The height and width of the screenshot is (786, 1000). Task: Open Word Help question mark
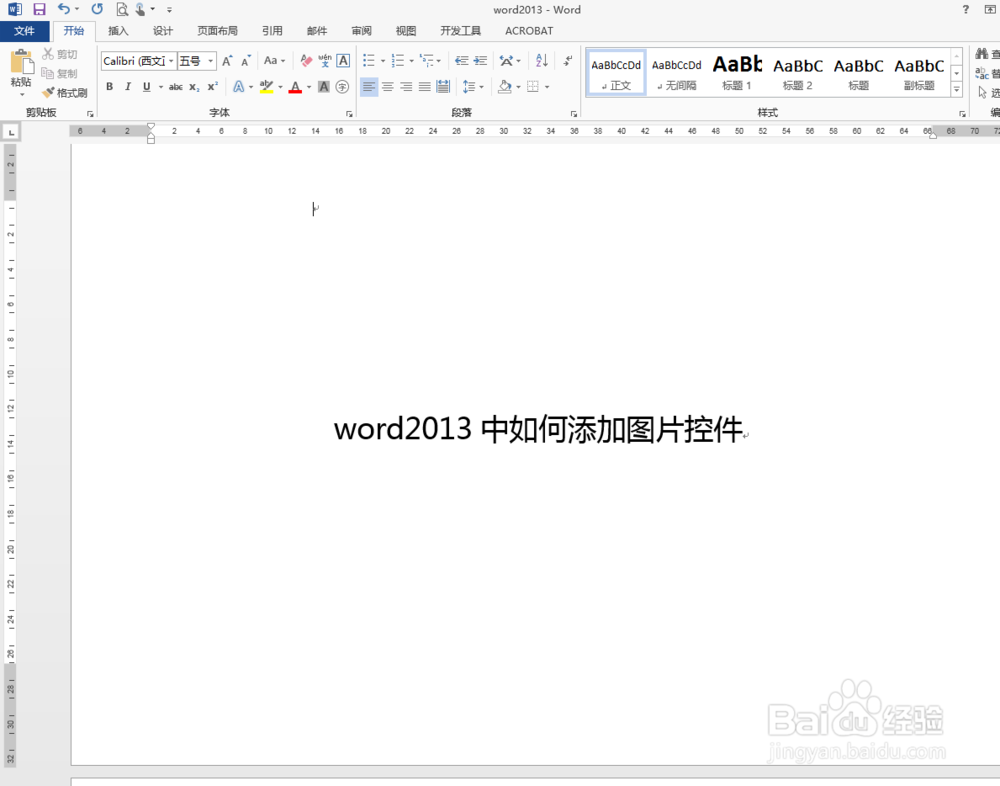click(966, 9)
